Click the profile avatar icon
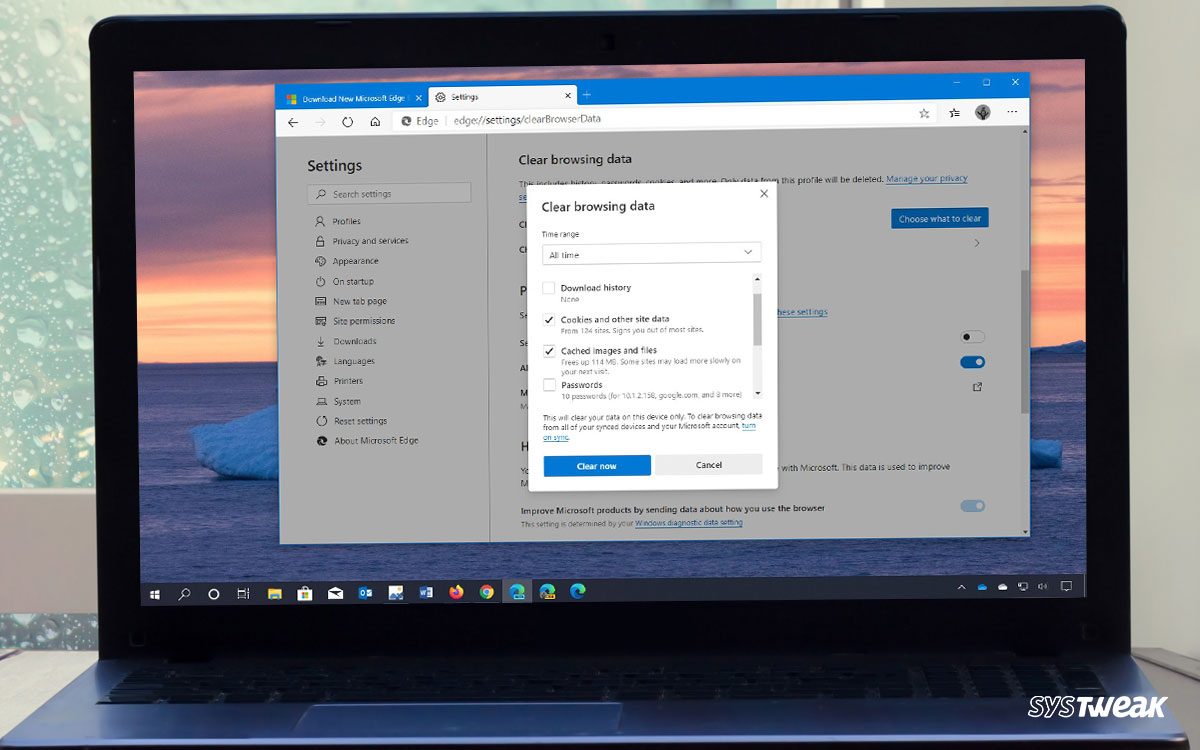Screen dimensions: 1200x750 pyautogui.click(x=984, y=112)
